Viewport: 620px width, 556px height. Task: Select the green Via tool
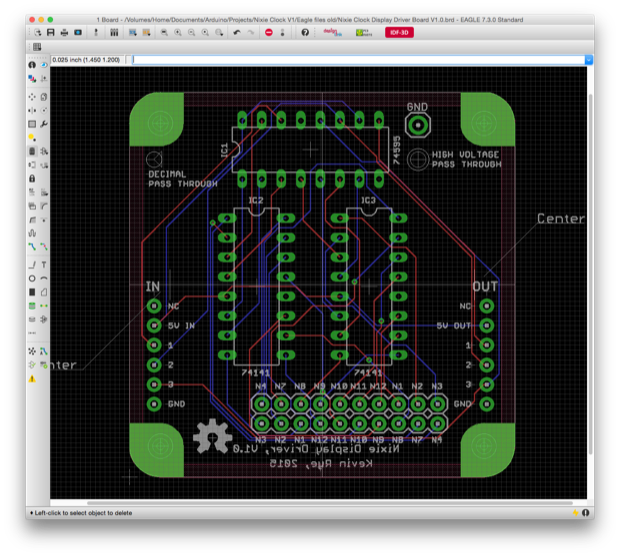(32, 306)
